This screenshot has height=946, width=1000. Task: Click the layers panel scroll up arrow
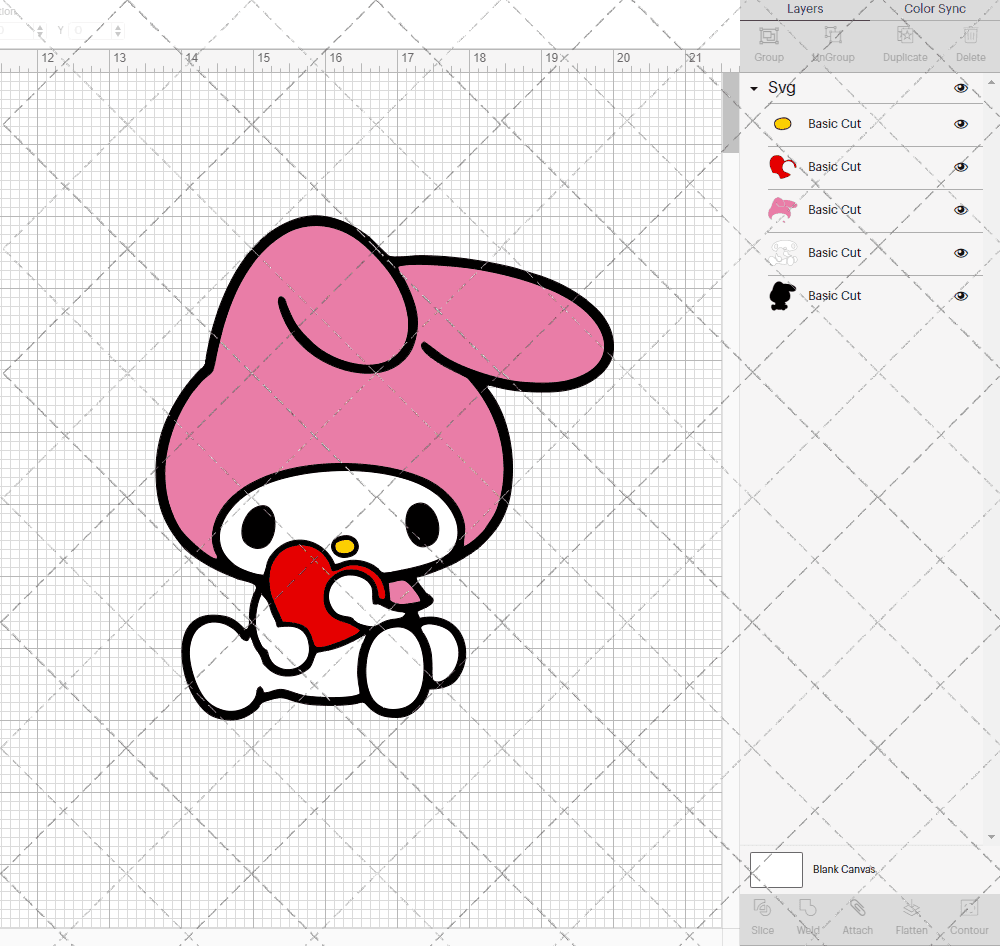990,84
